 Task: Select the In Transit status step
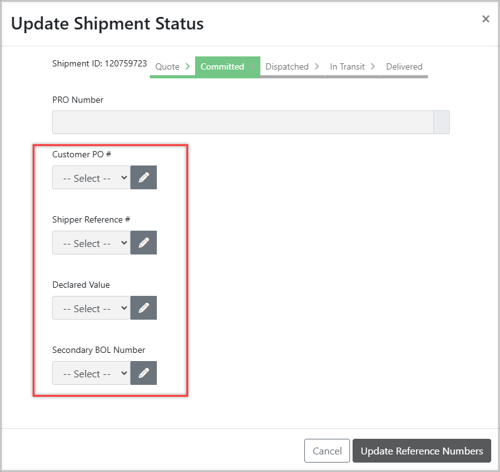point(347,67)
